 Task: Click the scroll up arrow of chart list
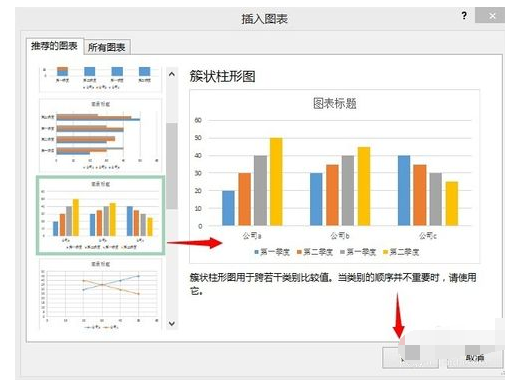click(x=172, y=74)
